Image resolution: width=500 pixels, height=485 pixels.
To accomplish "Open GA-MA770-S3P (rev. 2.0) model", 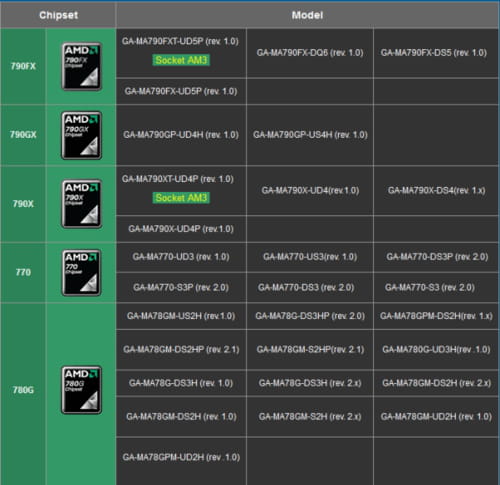I will pyautogui.click(x=181, y=287).
